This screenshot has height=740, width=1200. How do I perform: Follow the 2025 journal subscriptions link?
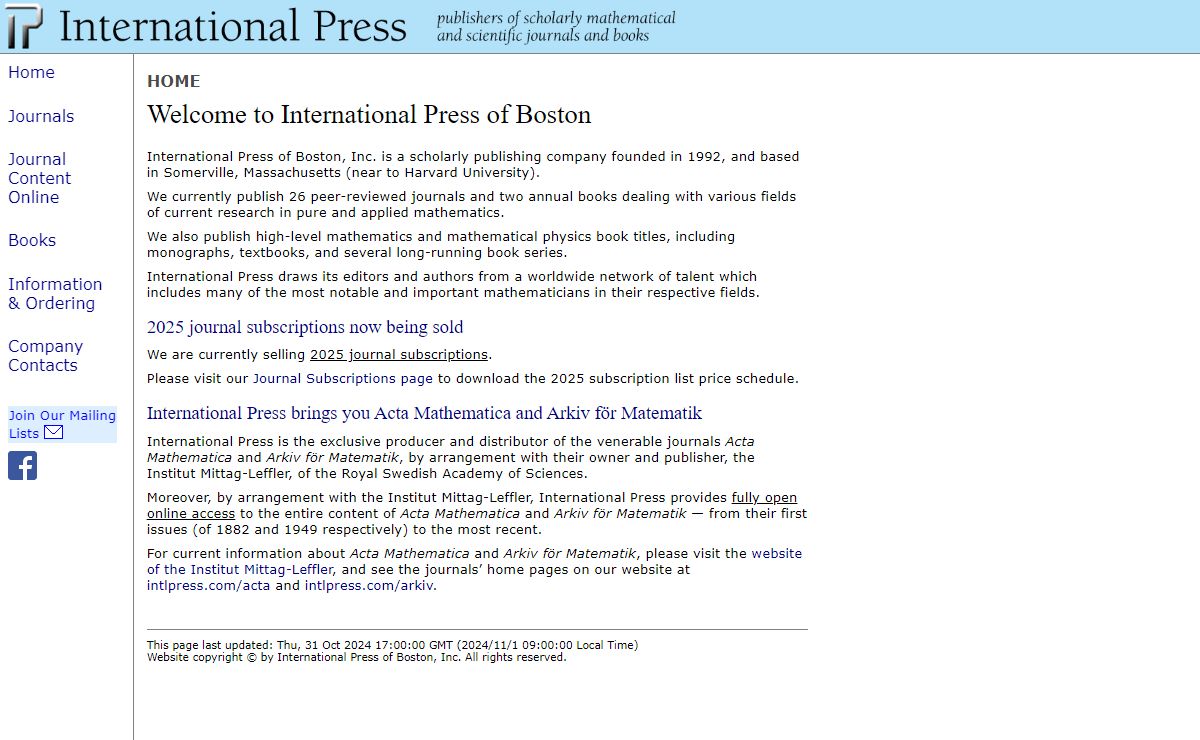pyautogui.click(x=399, y=355)
